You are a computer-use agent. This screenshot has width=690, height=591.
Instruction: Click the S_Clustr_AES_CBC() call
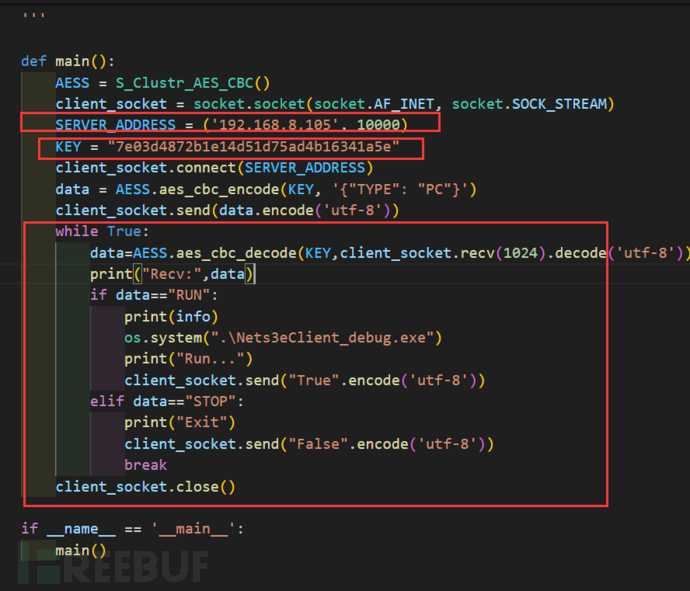coord(192,83)
